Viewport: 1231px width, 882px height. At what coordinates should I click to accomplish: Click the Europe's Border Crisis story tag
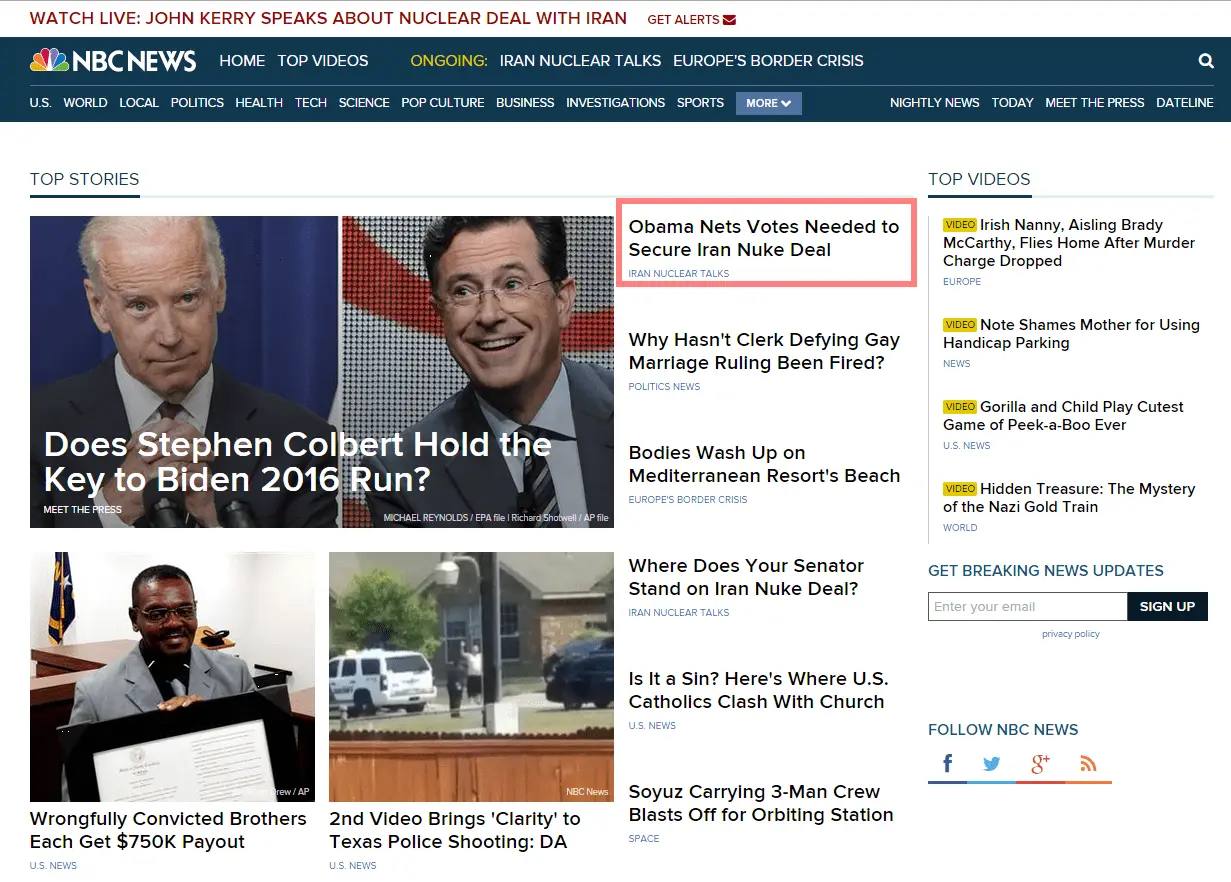coord(688,500)
